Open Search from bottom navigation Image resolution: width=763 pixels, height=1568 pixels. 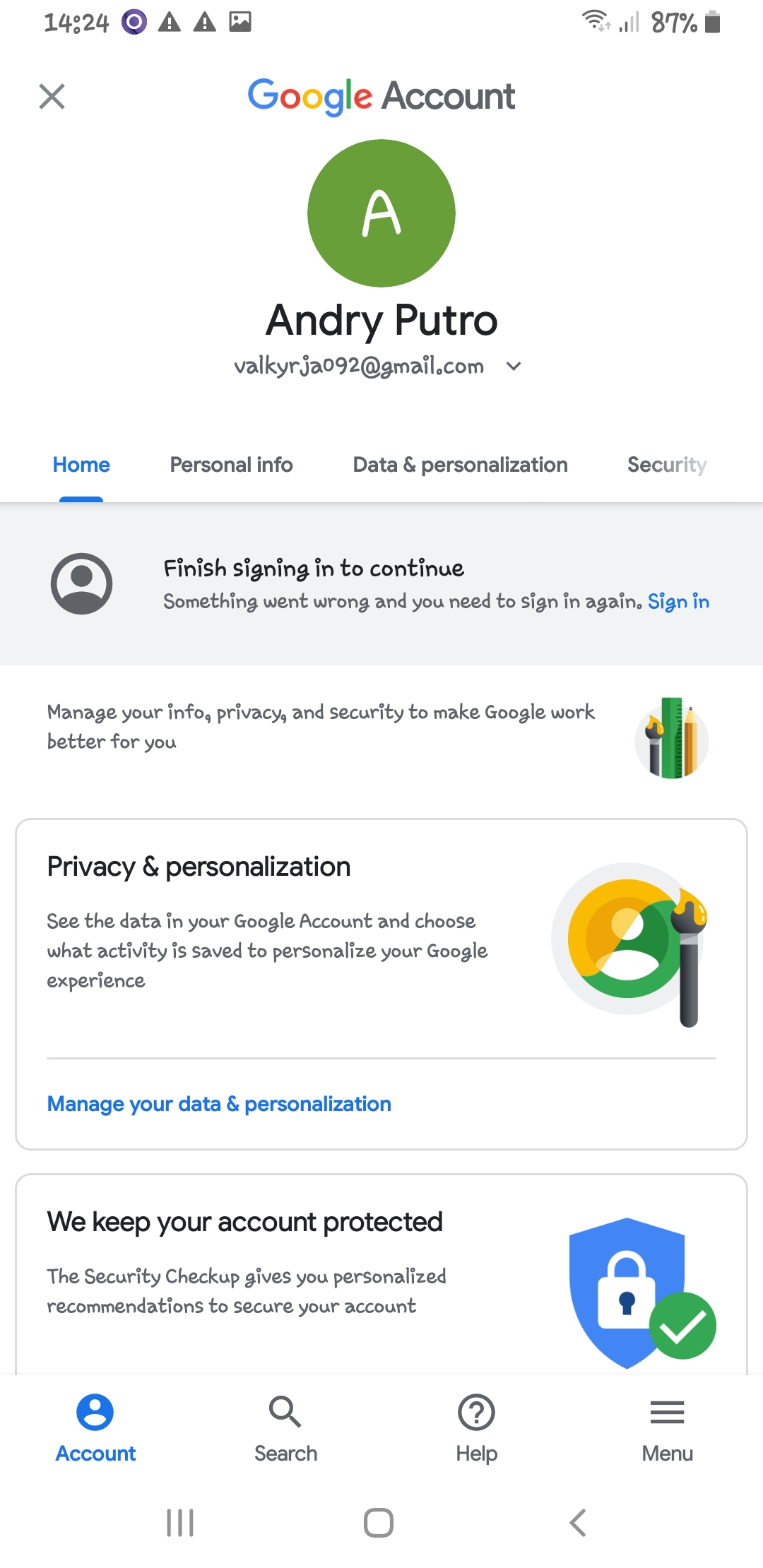(x=285, y=1427)
